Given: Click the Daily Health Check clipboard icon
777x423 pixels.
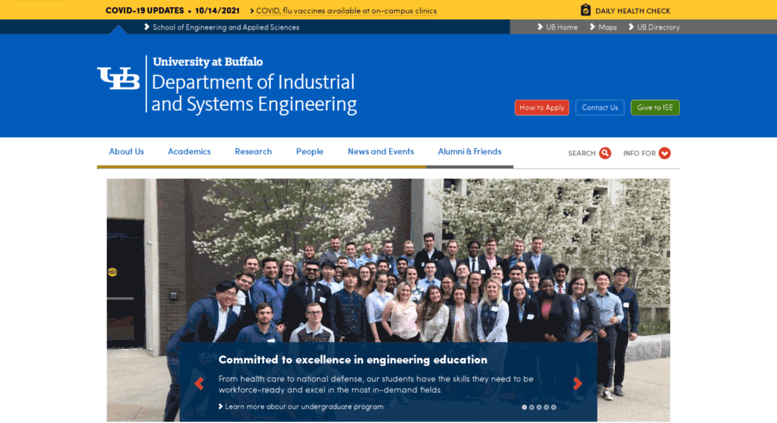Looking at the screenshot, I should (x=585, y=10).
